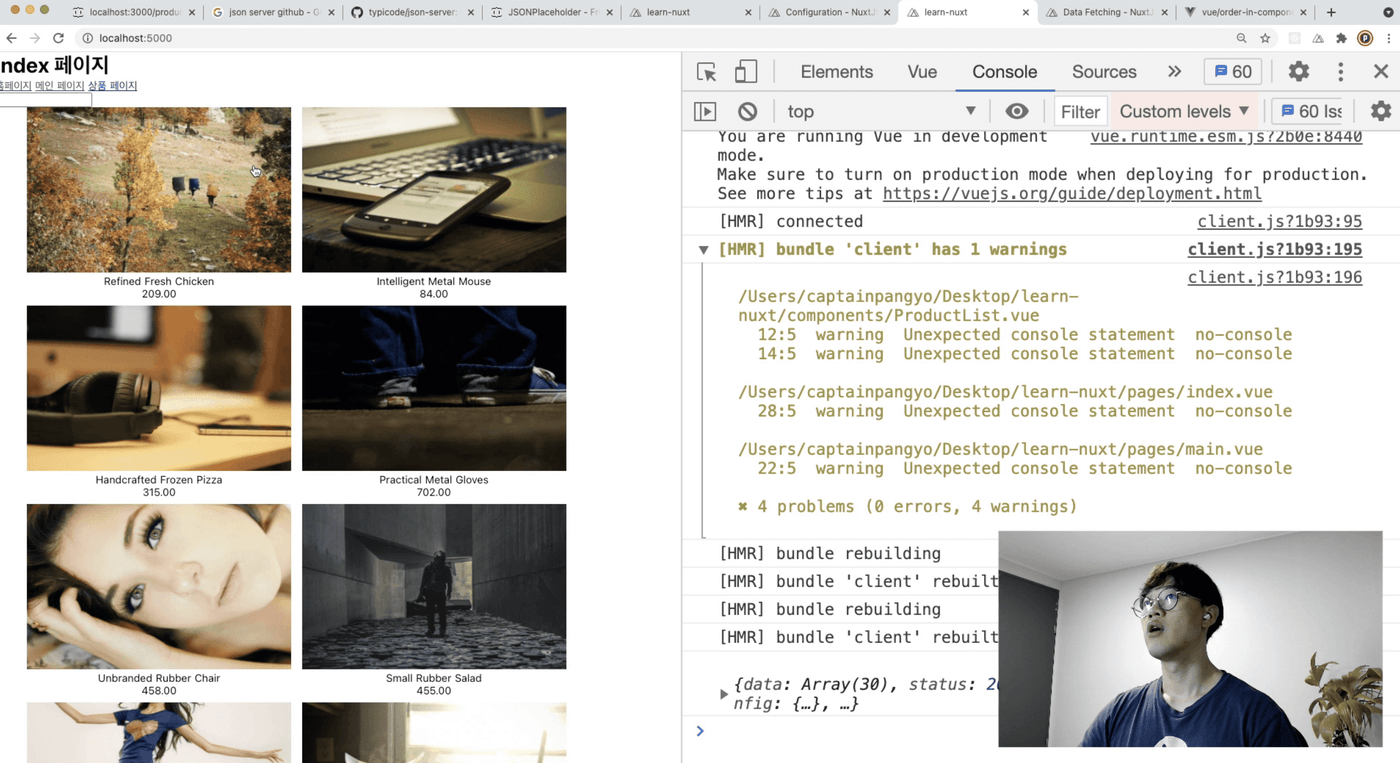This screenshot has height=763, width=1400.
Task: Show more DevTools tabs chevron
Action: click(1174, 72)
